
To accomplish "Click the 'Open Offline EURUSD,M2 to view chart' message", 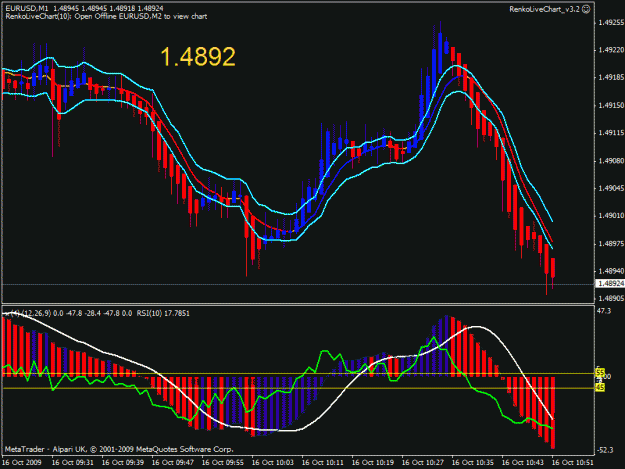I will pyautogui.click(x=141, y=16).
